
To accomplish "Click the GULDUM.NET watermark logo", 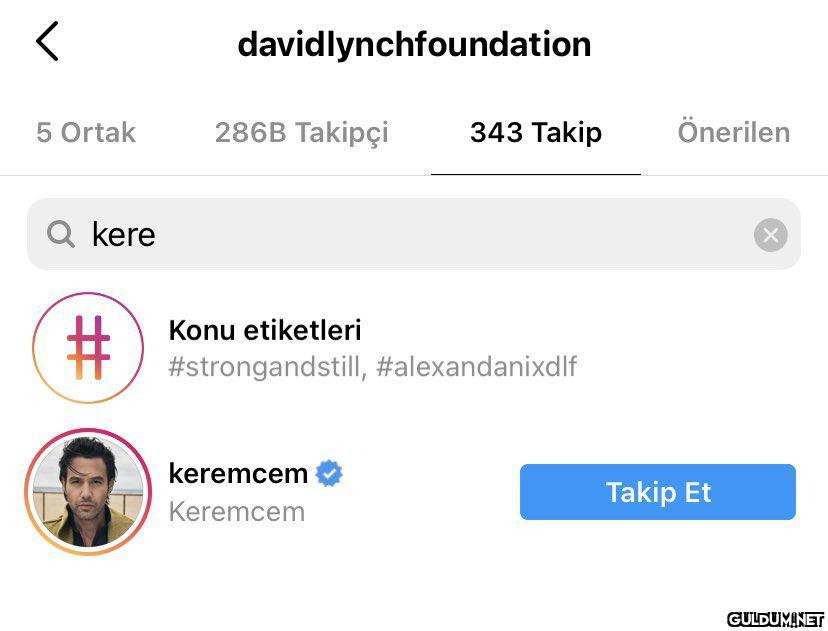I will click(x=775, y=619).
